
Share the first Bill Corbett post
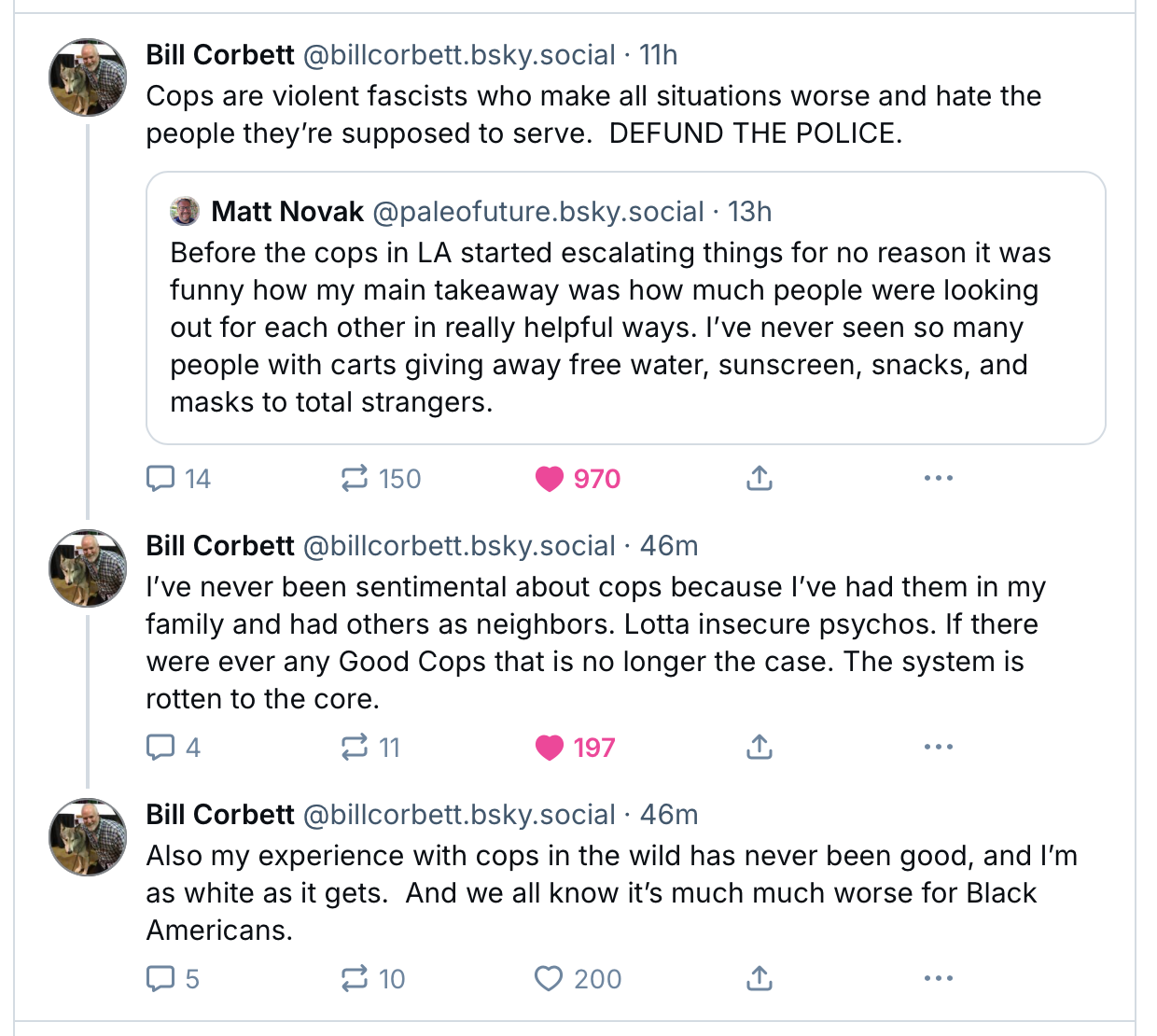760,479
